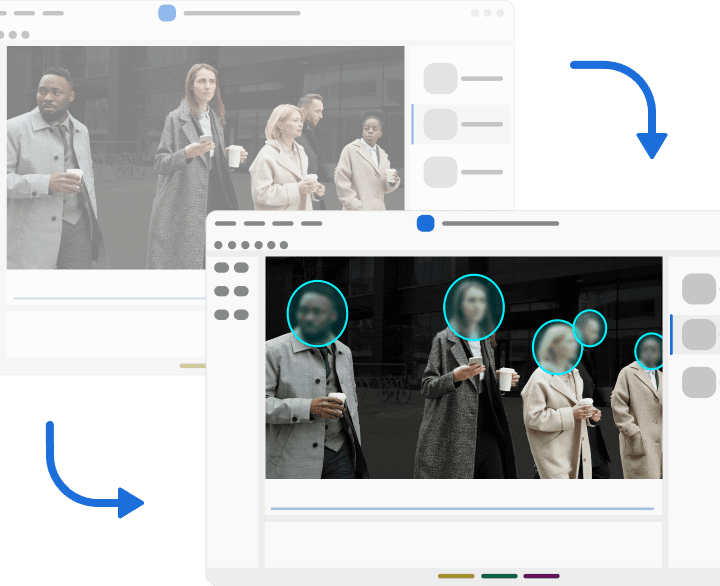
Task: Click the purple pill at the bottom of the front window
Action: 541,576
